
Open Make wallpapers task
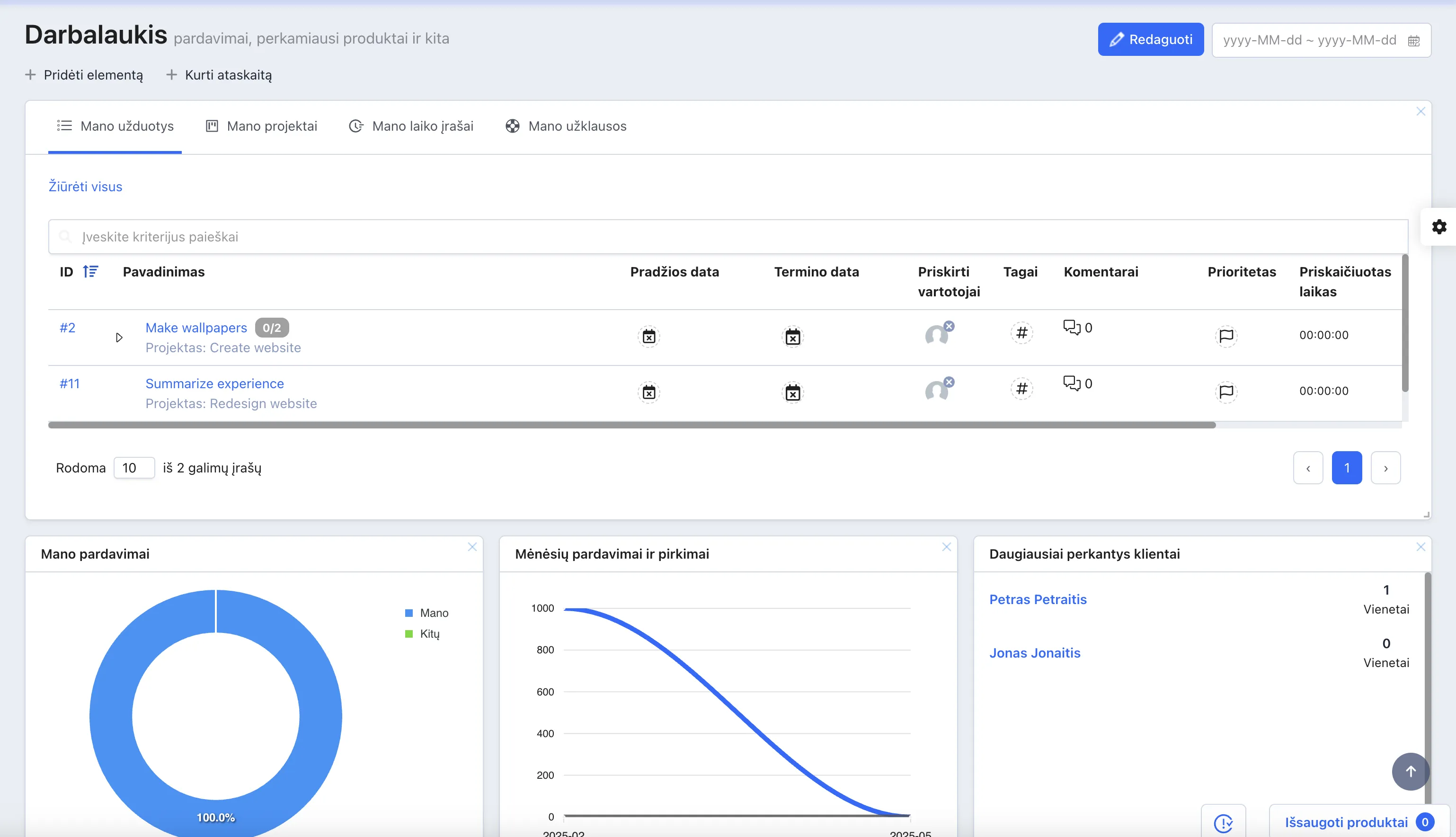tap(196, 327)
